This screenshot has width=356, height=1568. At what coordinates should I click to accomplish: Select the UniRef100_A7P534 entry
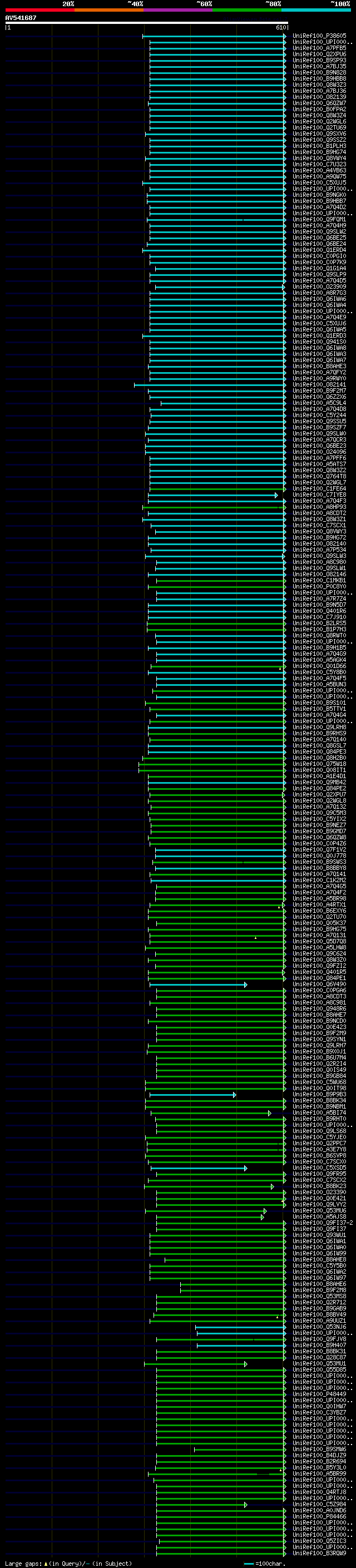[319, 550]
